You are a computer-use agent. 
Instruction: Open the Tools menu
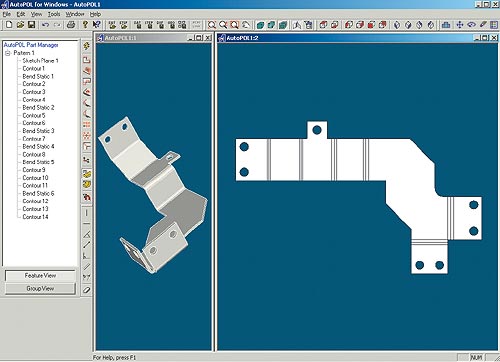[x=54, y=14]
